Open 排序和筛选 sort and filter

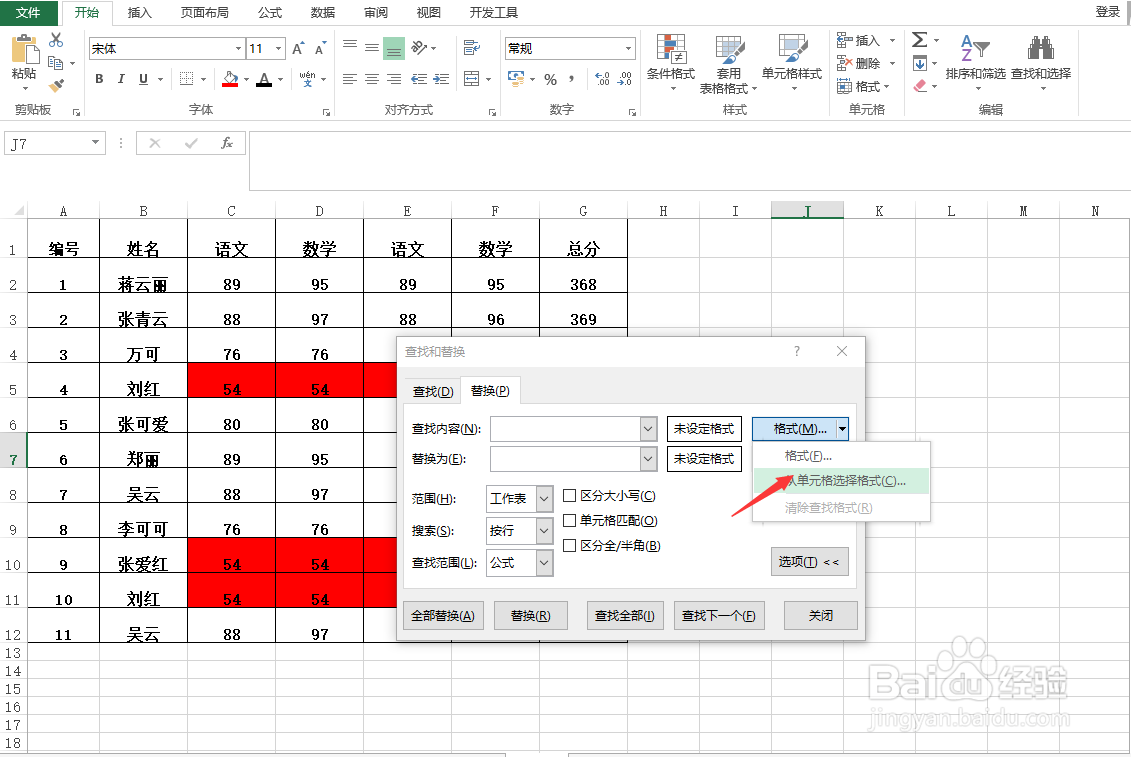[975, 62]
